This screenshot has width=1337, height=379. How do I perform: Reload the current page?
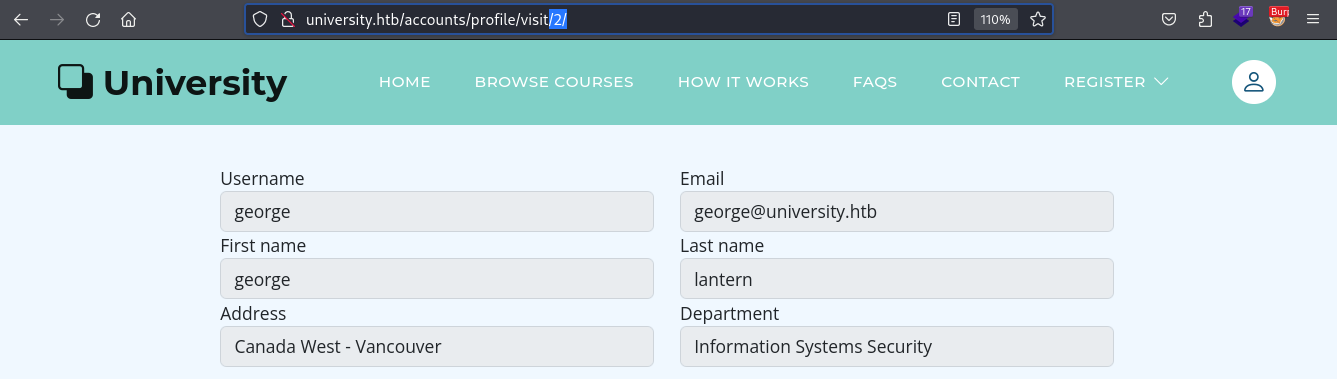pos(92,19)
